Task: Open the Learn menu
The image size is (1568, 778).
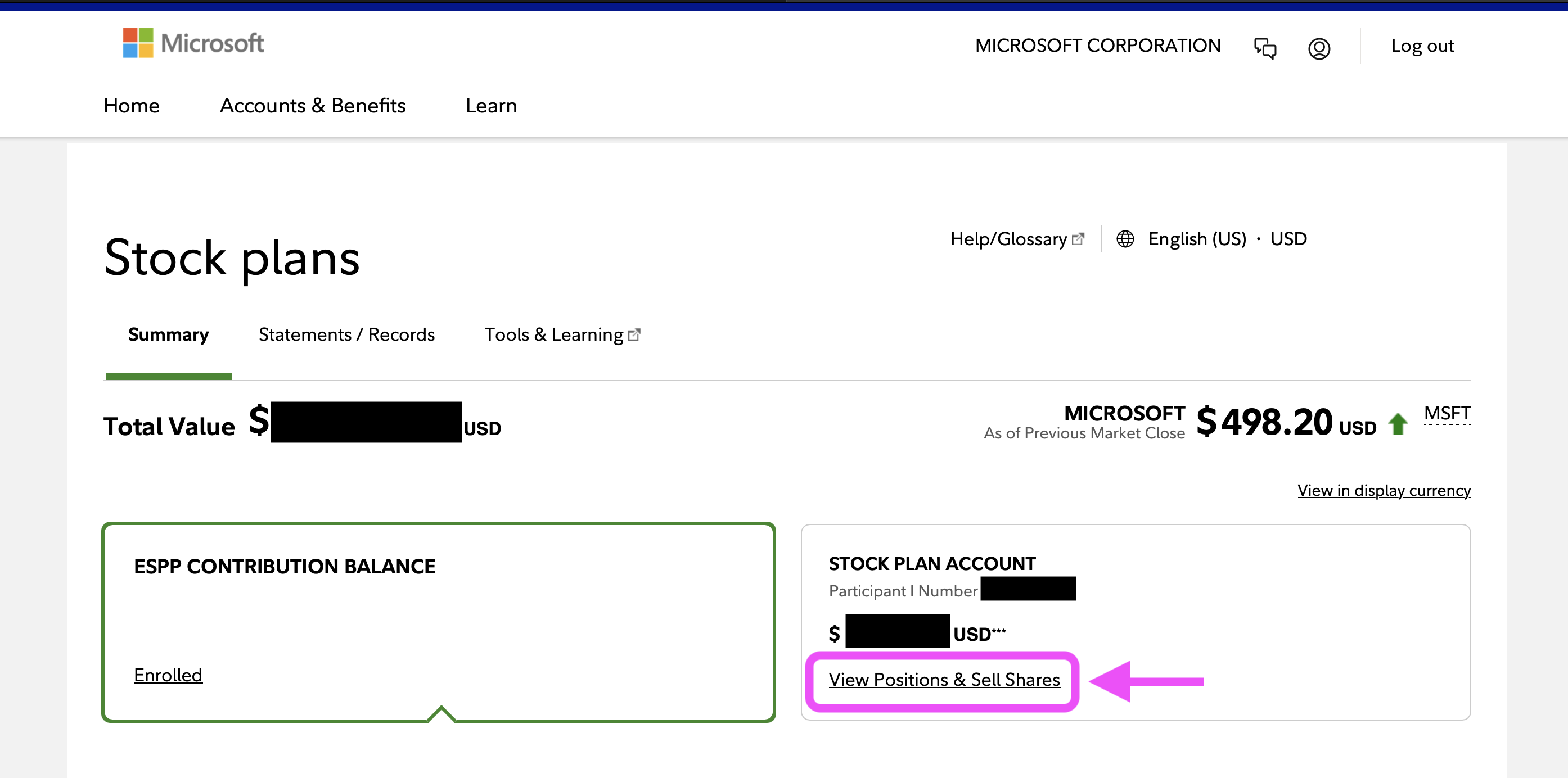Action: 490,105
